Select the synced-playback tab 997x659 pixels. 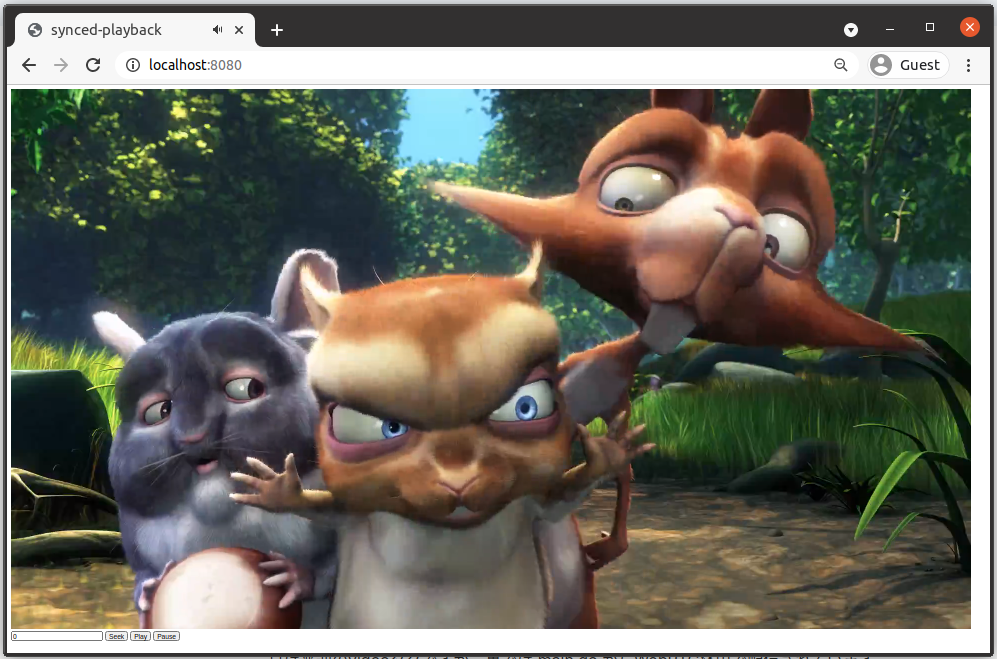(x=135, y=30)
